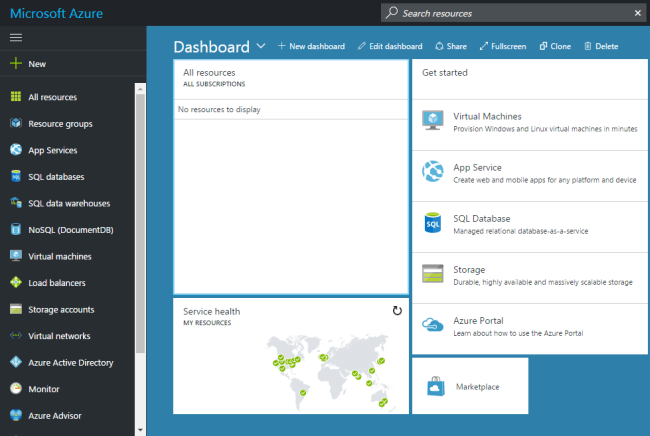The image size is (650, 436).
Task: Open the App Service get started title
Action: click(477, 167)
